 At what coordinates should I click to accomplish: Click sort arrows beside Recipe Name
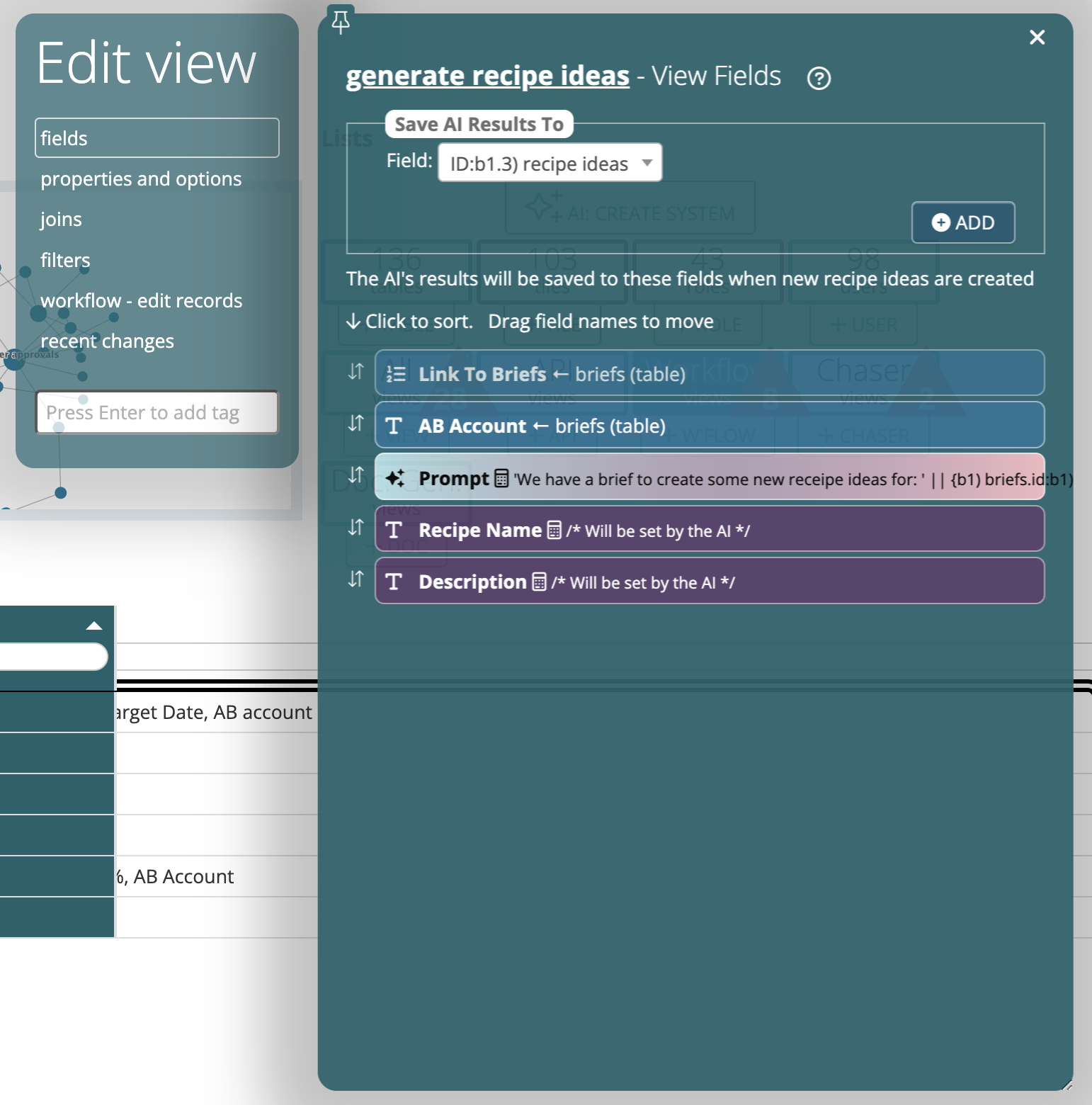pos(356,528)
